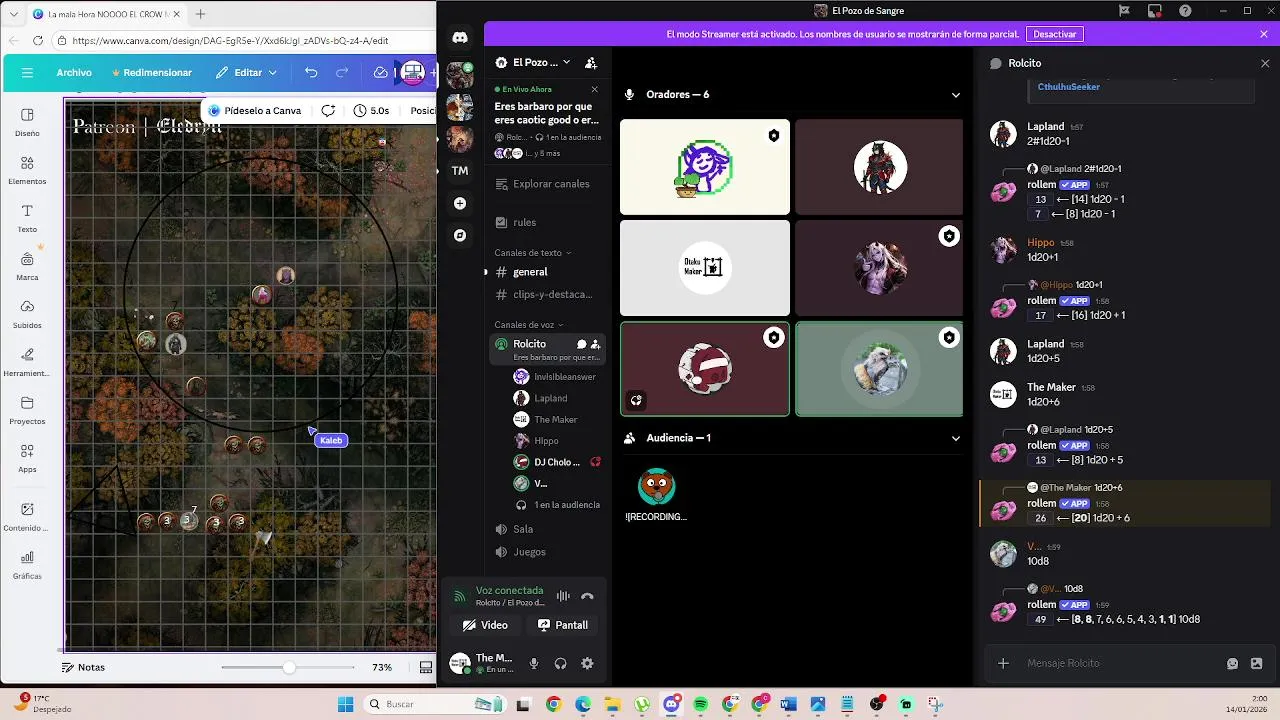Open Herramientas panel in Canva sidebar
The height and width of the screenshot is (720, 1280).
point(27,362)
